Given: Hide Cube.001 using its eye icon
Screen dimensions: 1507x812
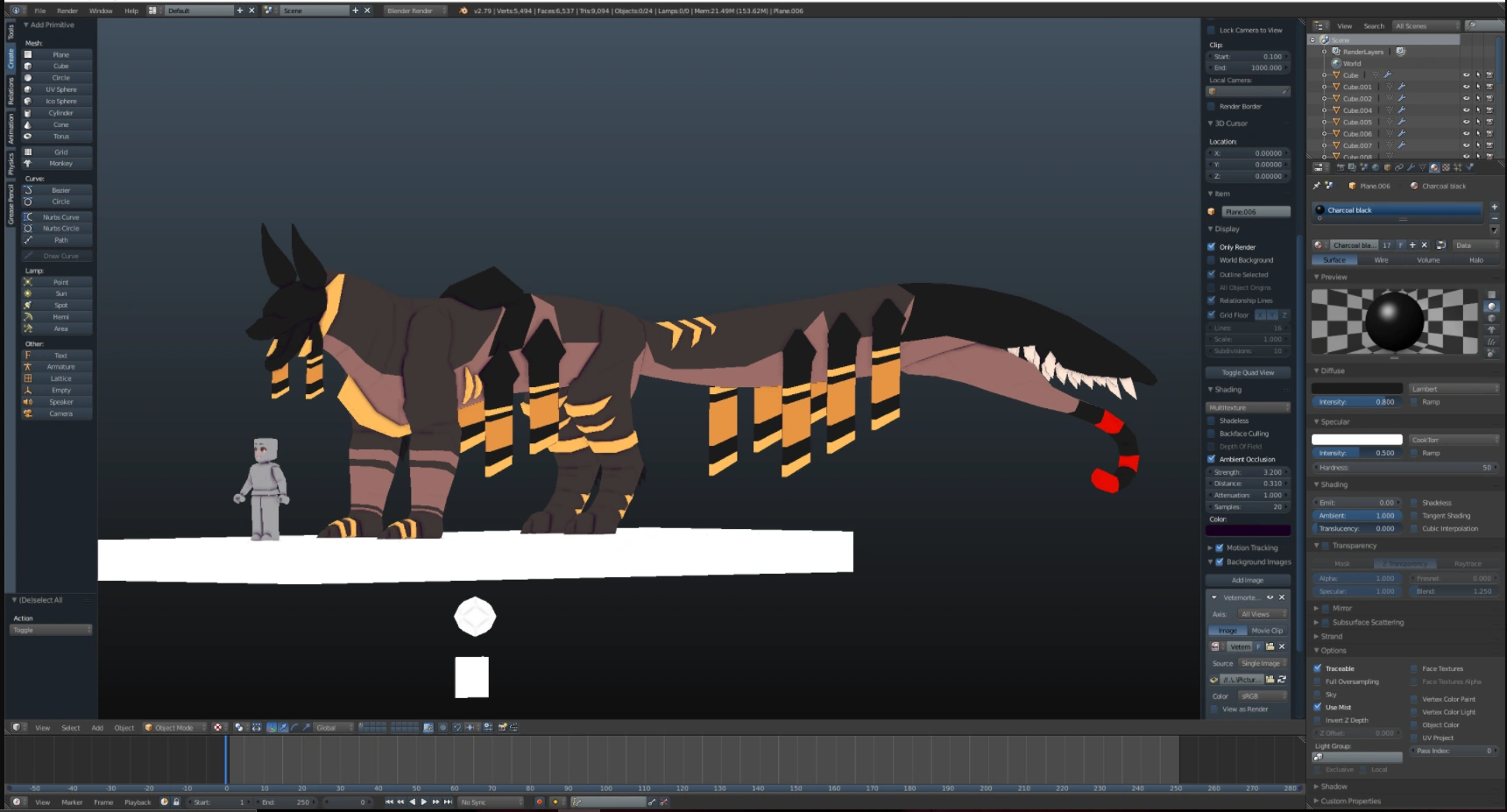Looking at the screenshot, I should coord(1466,87).
